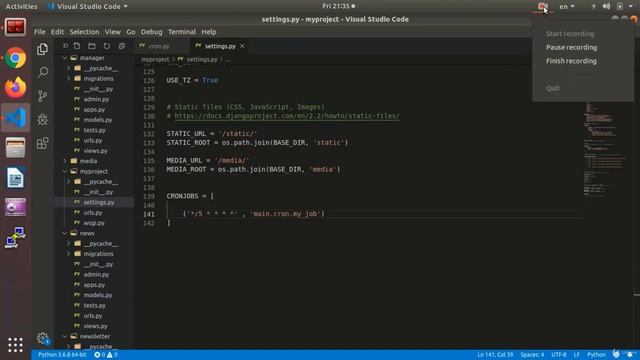Viewport: 640px width, 360px height.
Task: Click line number 139 in the gutter
Action: 149,196
